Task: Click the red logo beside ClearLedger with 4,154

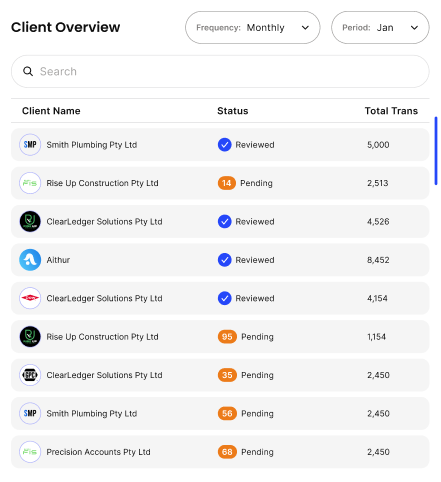Action: pyautogui.click(x=30, y=298)
